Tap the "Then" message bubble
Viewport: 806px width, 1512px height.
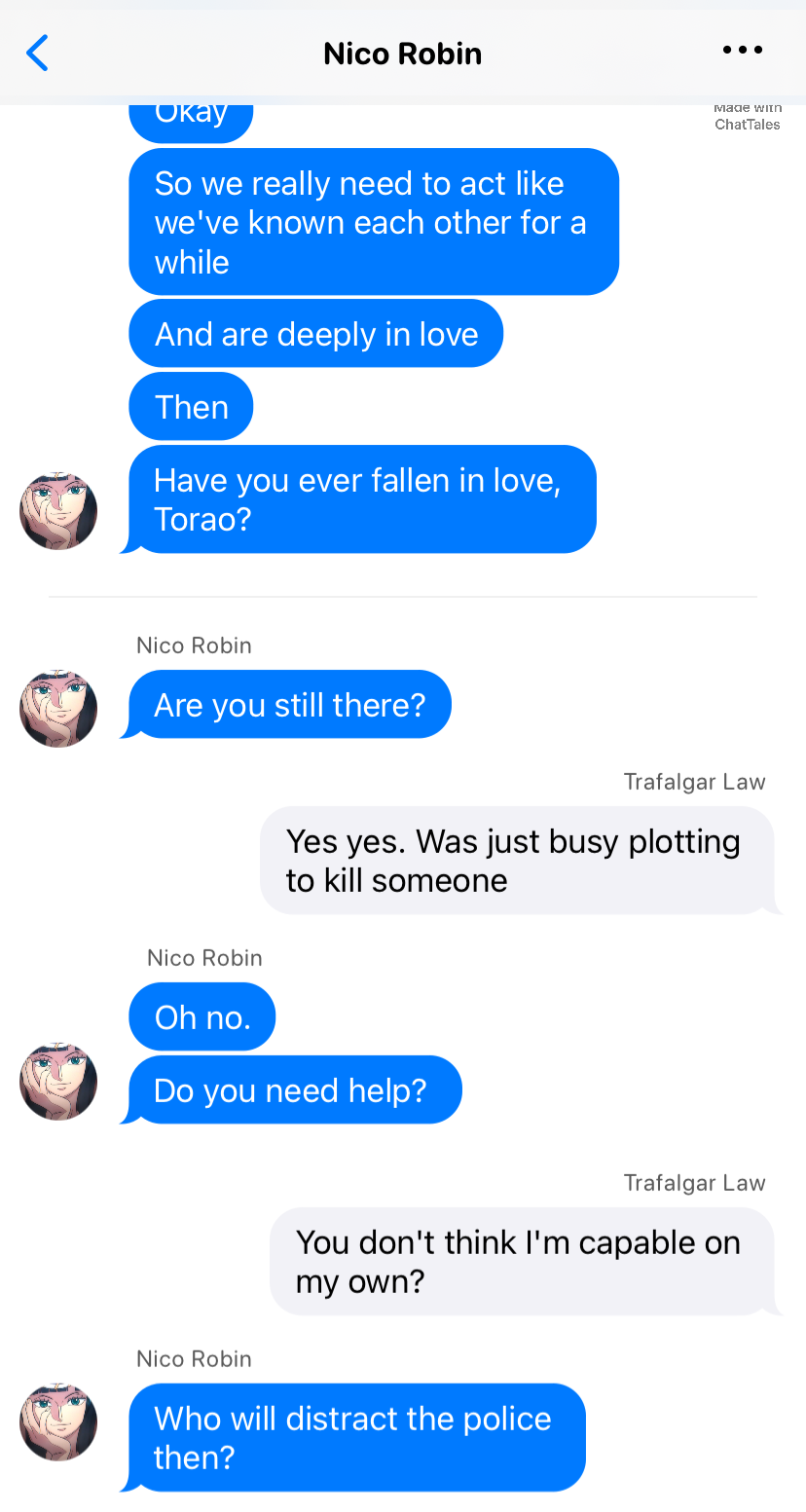(x=191, y=407)
